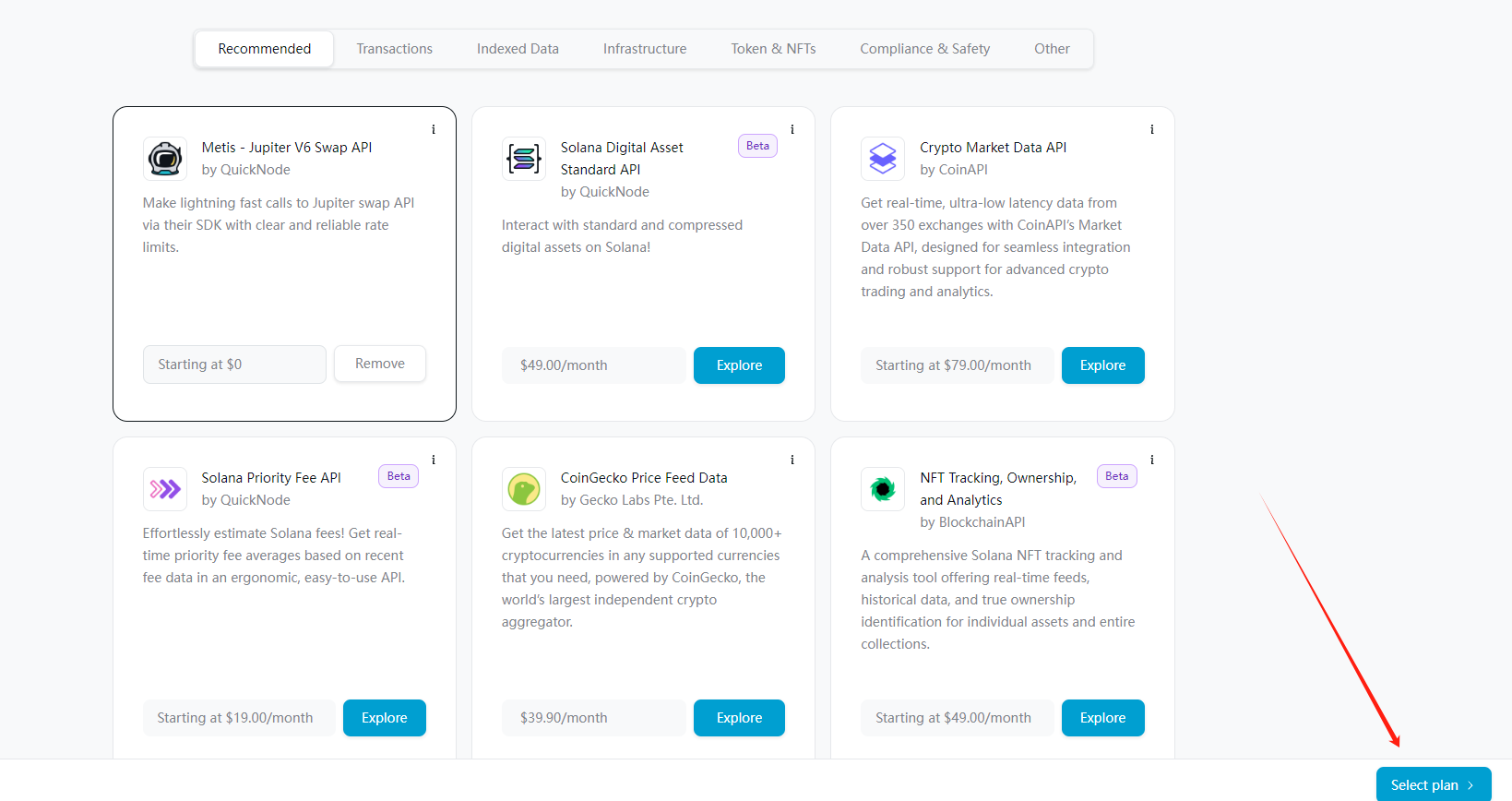The image size is (1512, 801).
Task: Click the 'Starting at $19.00/month' price label
Action: point(239,718)
